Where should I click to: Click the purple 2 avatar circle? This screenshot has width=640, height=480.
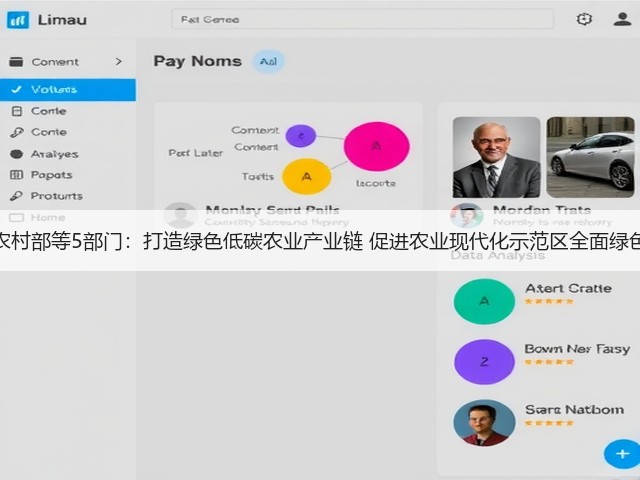click(x=484, y=362)
